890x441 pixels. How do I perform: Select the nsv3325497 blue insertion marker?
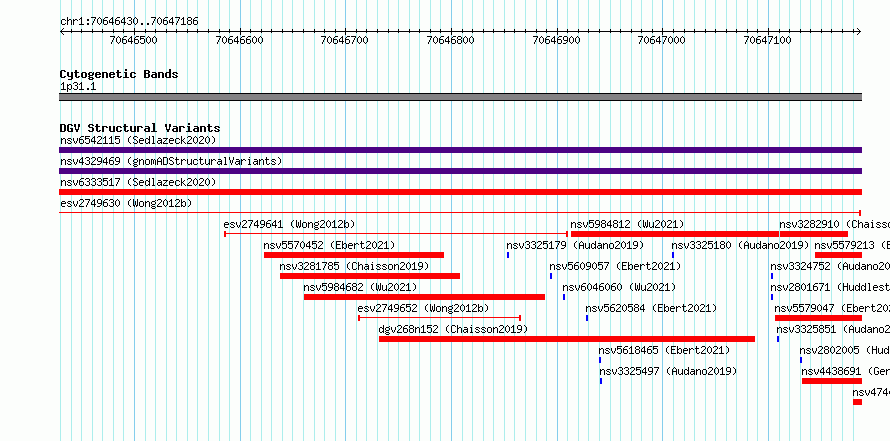601,381
